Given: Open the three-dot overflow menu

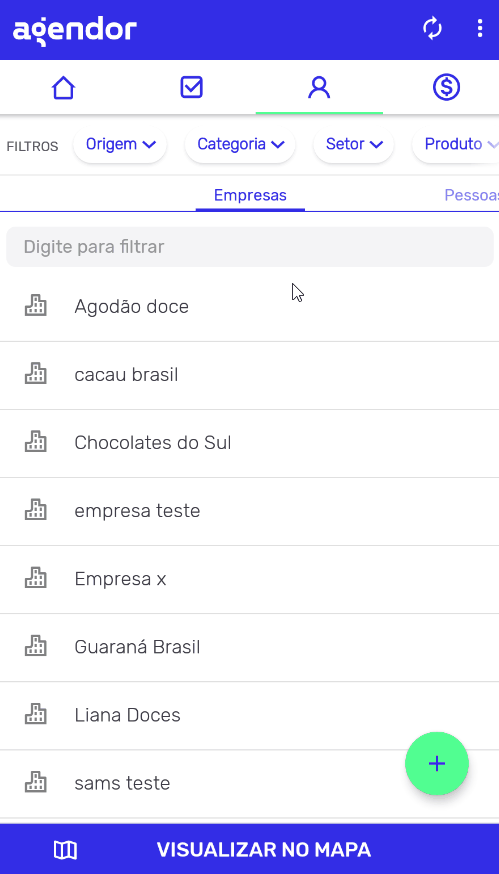Looking at the screenshot, I should coord(479,28).
